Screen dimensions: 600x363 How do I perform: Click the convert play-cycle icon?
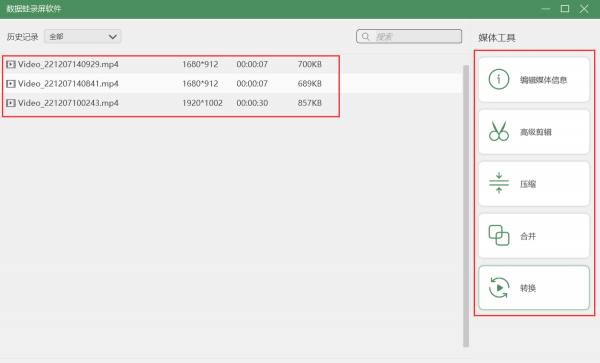coord(499,287)
